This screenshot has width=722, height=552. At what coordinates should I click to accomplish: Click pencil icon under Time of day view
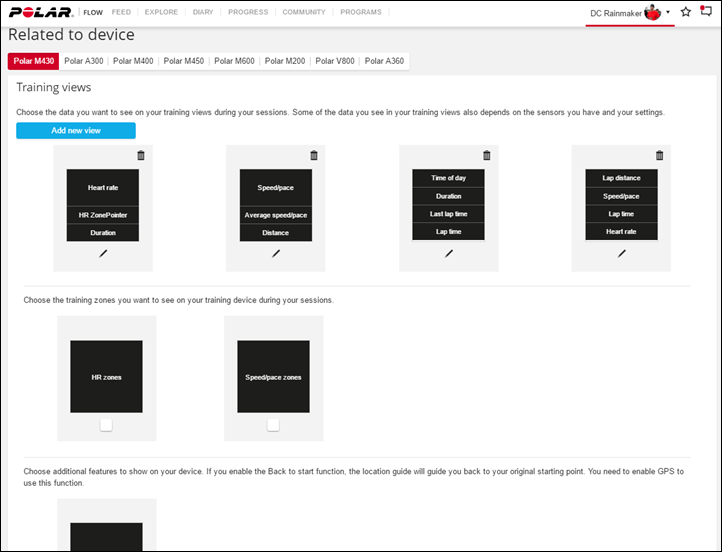(x=449, y=254)
